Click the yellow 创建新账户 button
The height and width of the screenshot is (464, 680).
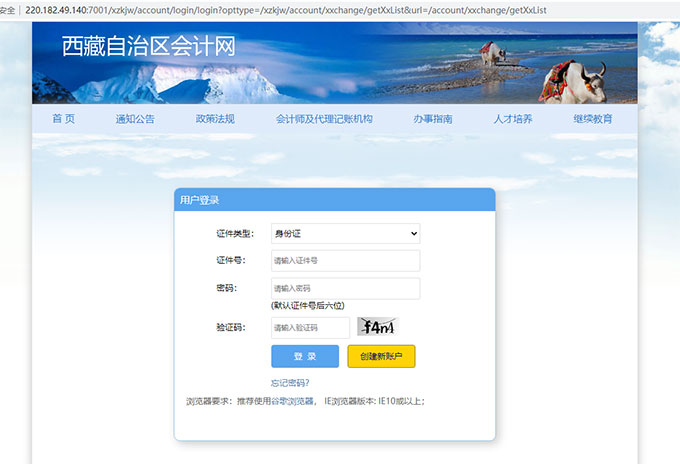381,356
